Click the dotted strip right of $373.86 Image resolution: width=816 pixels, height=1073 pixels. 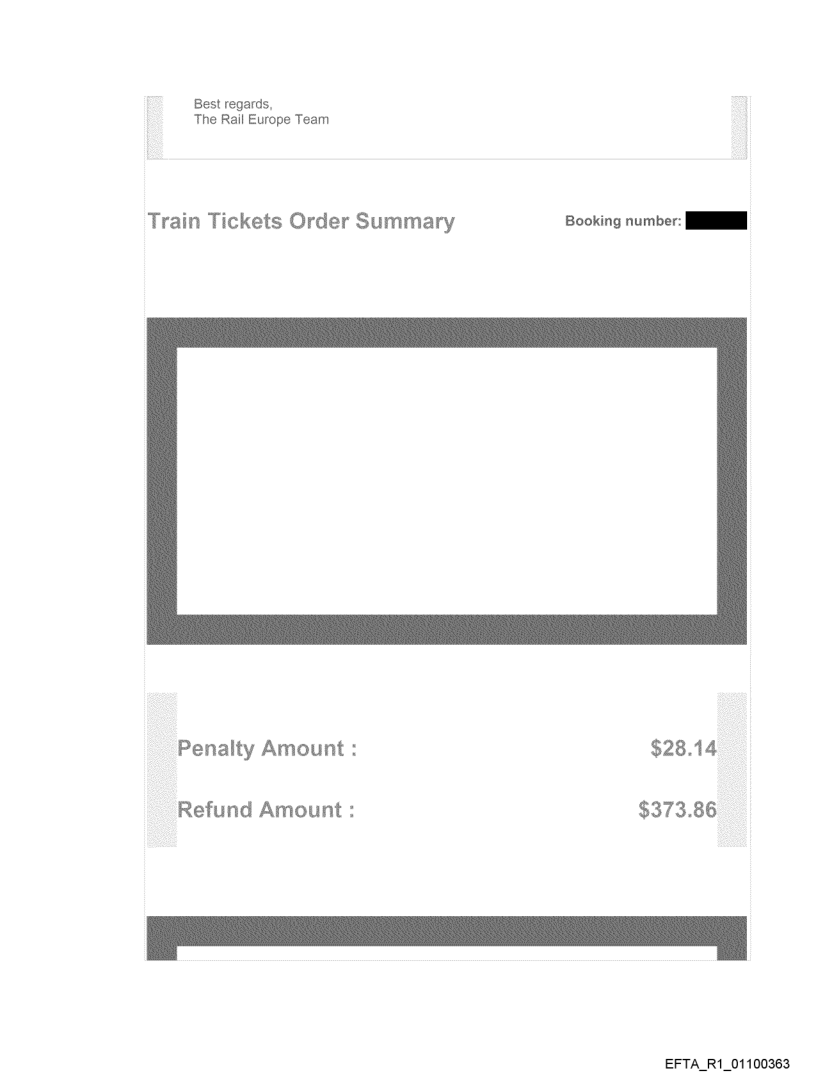(732, 770)
